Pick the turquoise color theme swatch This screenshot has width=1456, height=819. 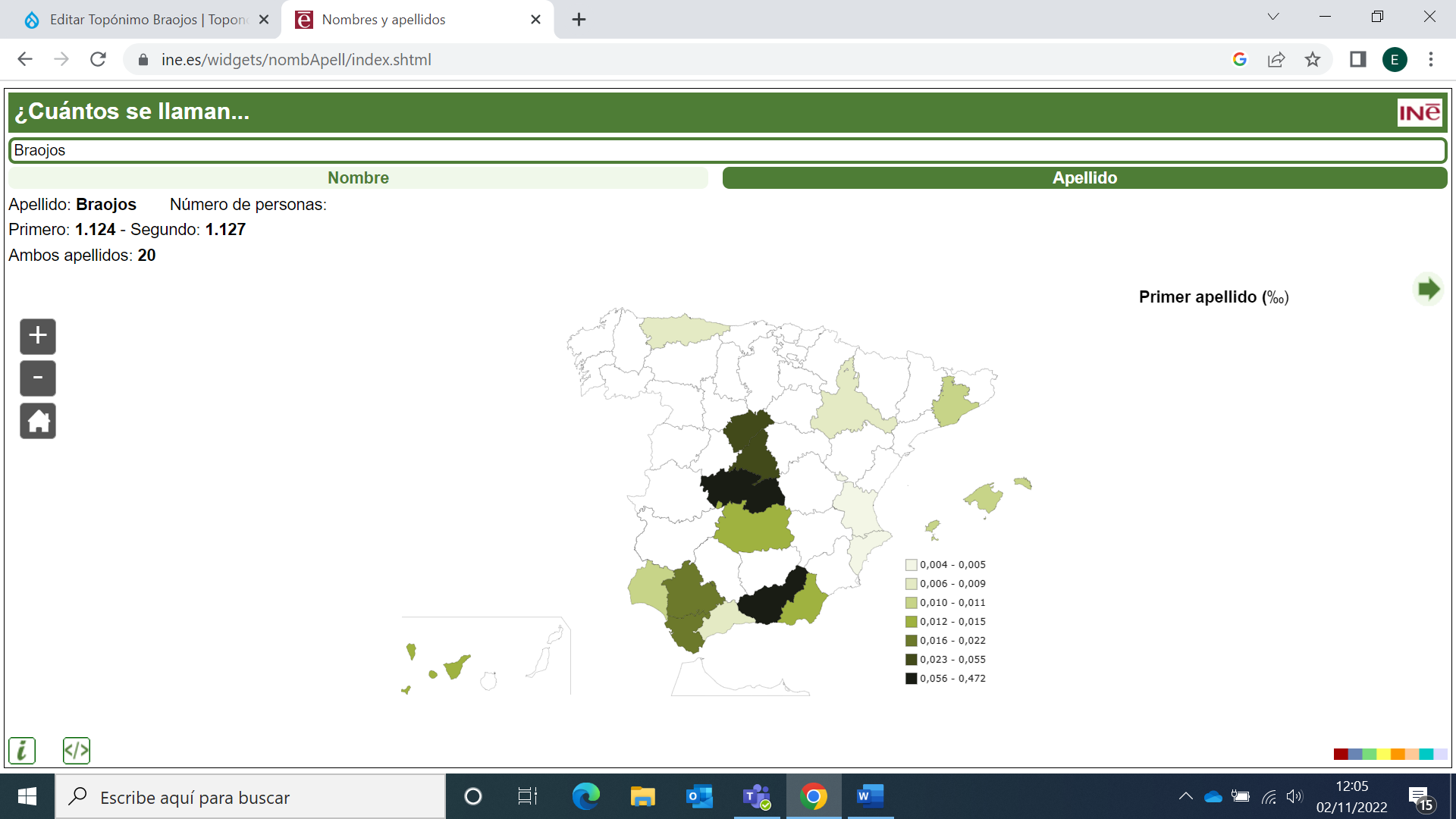[1426, 754]
